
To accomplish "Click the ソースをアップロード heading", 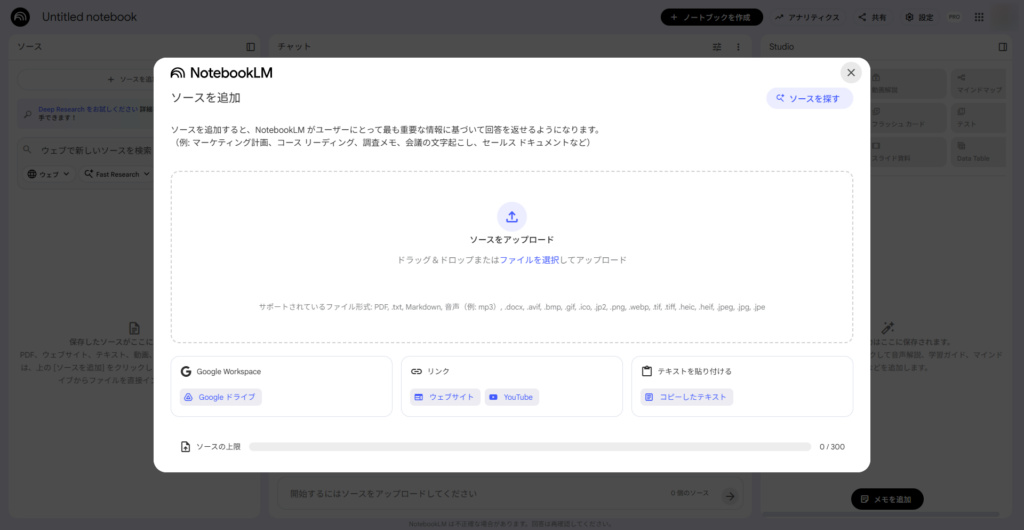I will pyautogui.click(x=512, y=240).
